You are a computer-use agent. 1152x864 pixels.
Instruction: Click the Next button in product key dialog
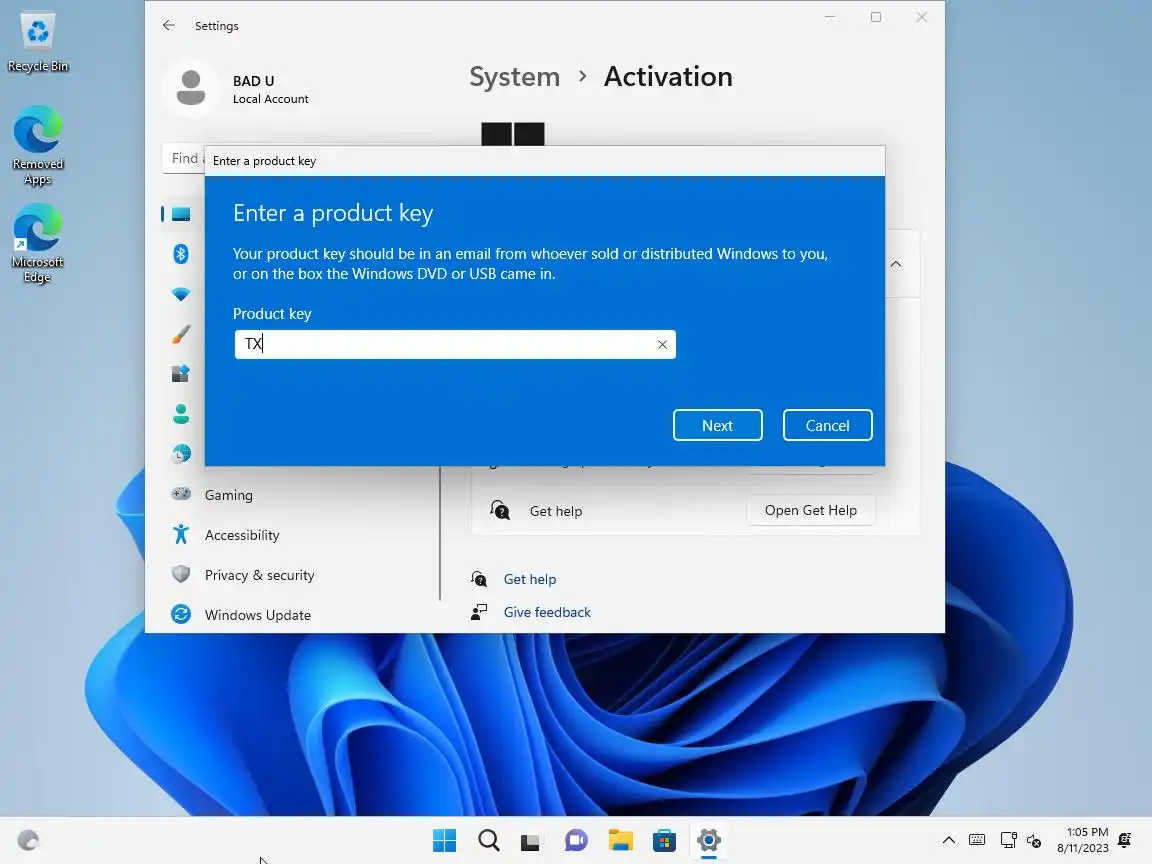click(717, 425)
